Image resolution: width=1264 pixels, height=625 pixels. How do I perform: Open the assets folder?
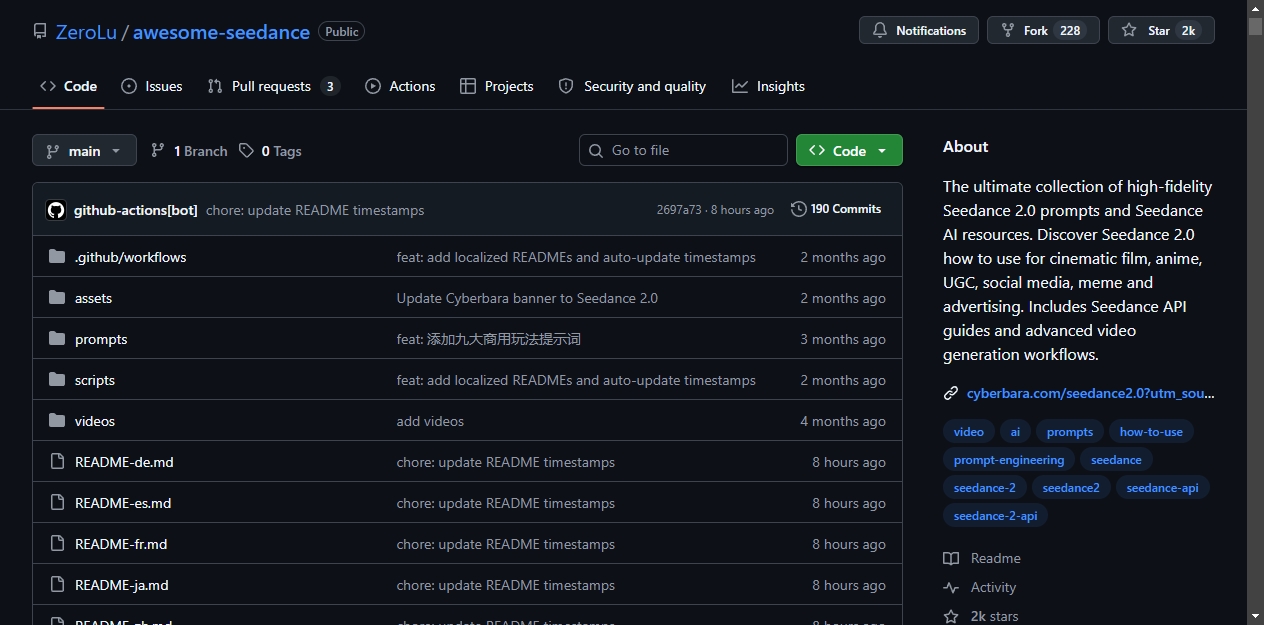(x=93, y=298)
